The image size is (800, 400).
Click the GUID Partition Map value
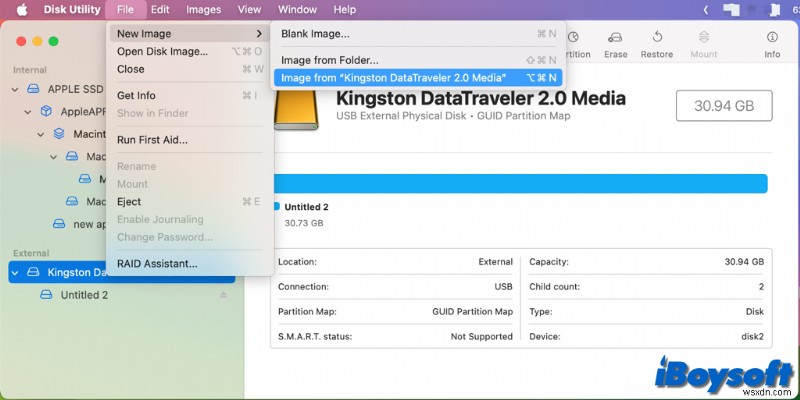coord(472,311)
